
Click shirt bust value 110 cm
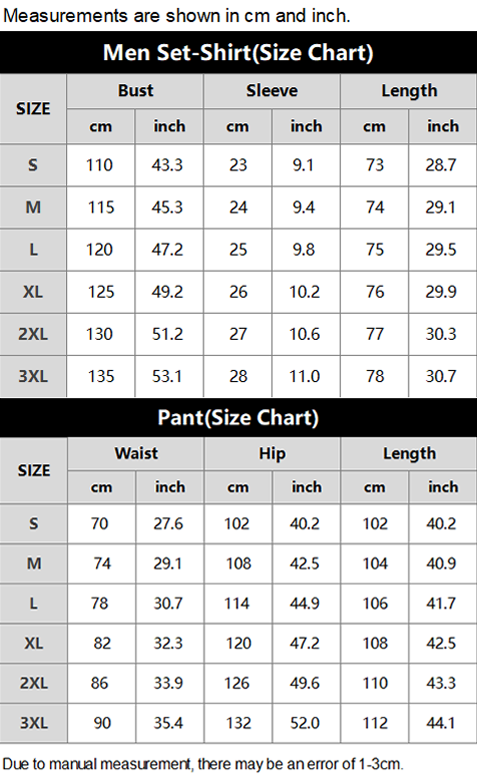click(101, 165)
